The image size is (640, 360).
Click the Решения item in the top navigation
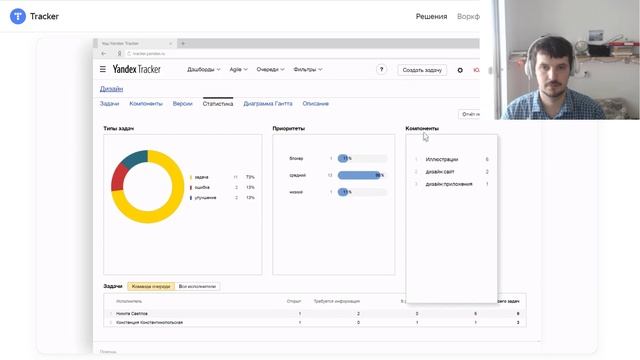[x=431, y=16]
